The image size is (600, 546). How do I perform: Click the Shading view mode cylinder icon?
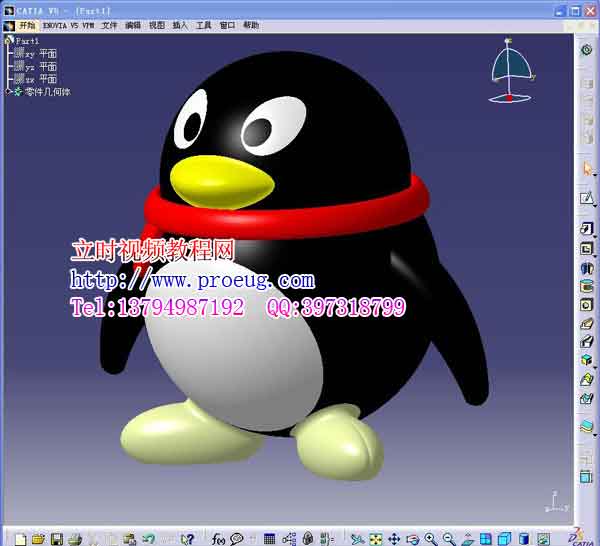click(x=524, y=539)
